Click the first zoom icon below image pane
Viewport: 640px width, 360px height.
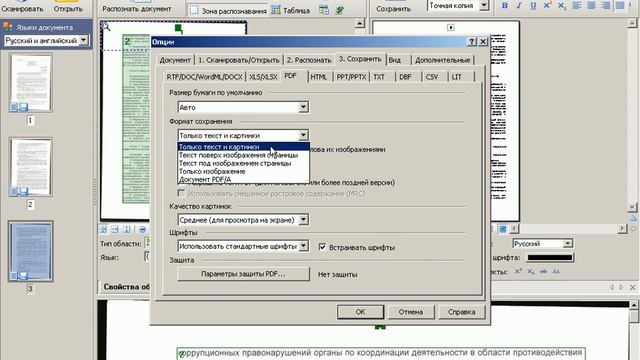coord(103,229)
